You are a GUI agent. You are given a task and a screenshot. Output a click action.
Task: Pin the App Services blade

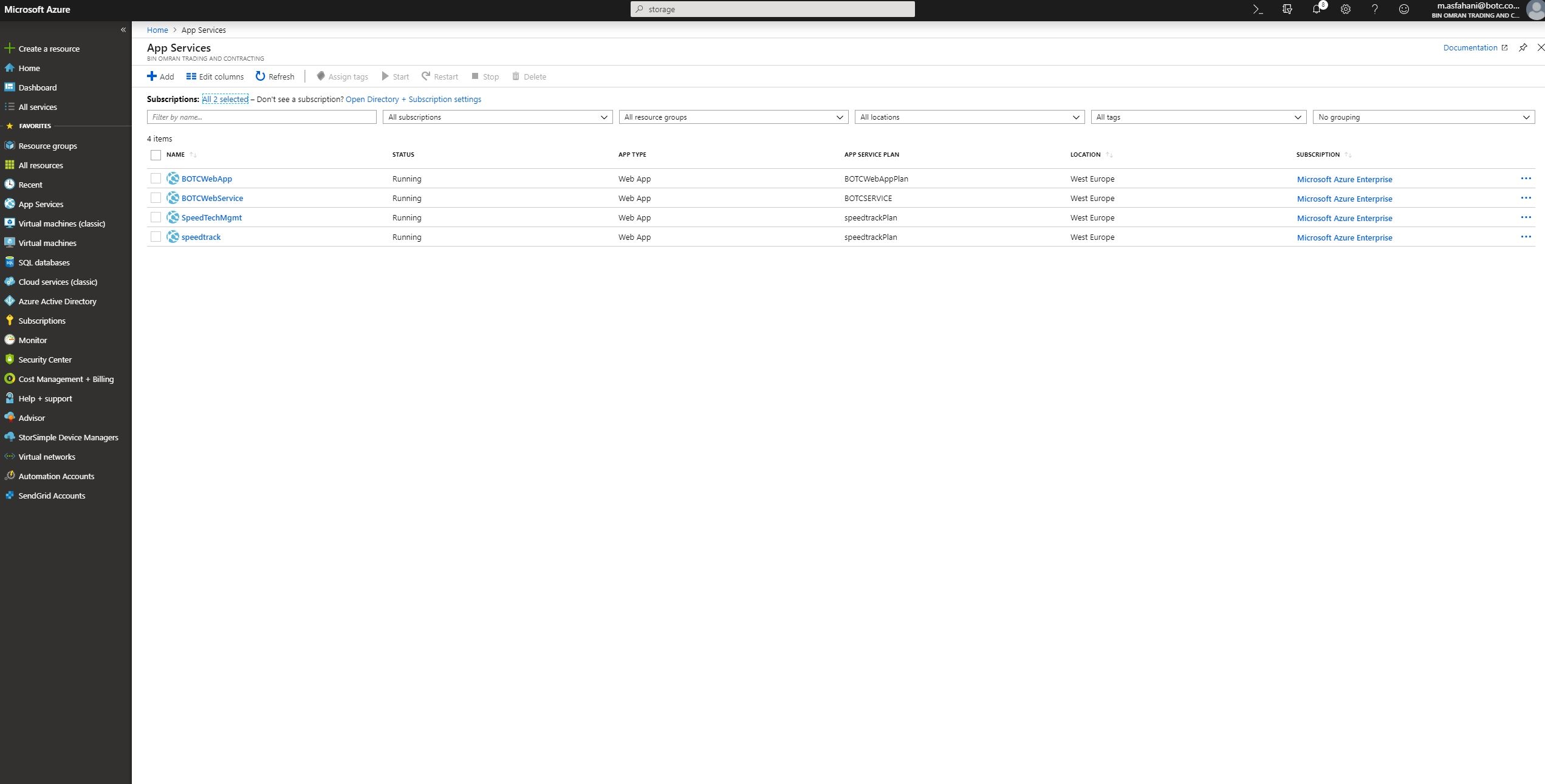1523,47
